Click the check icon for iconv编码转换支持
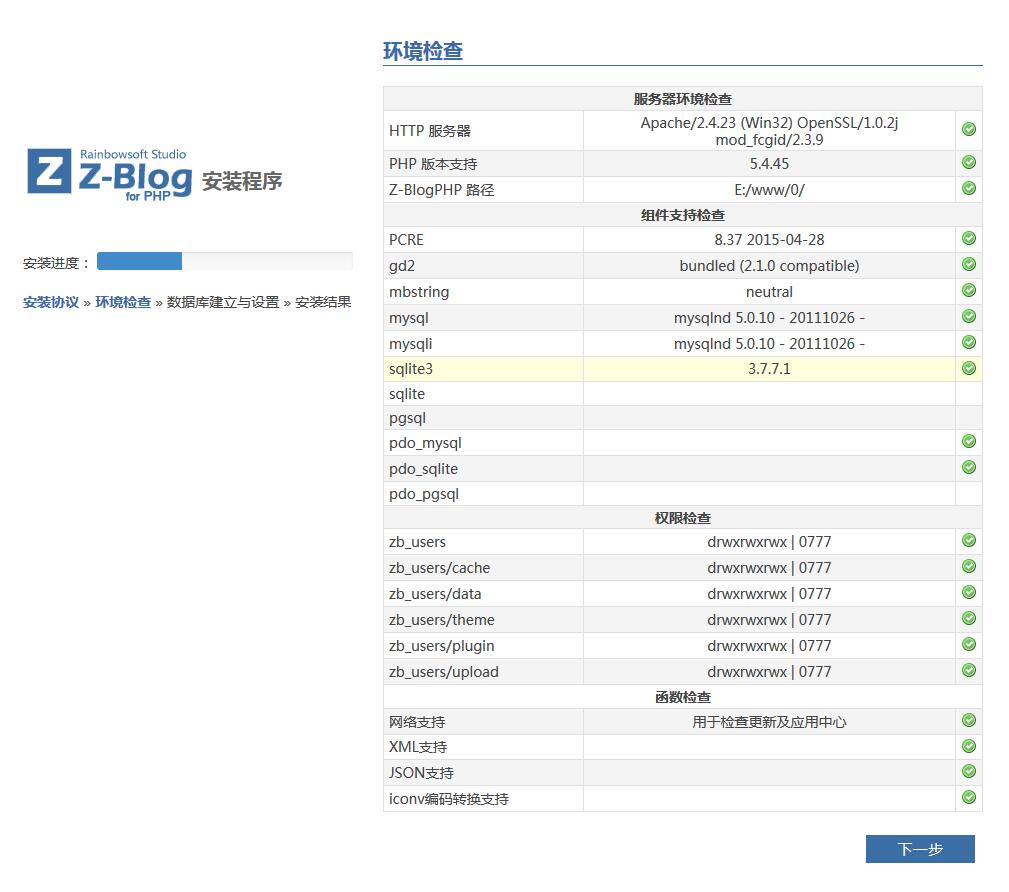The image size is (1009, 892). coord(968,797)
